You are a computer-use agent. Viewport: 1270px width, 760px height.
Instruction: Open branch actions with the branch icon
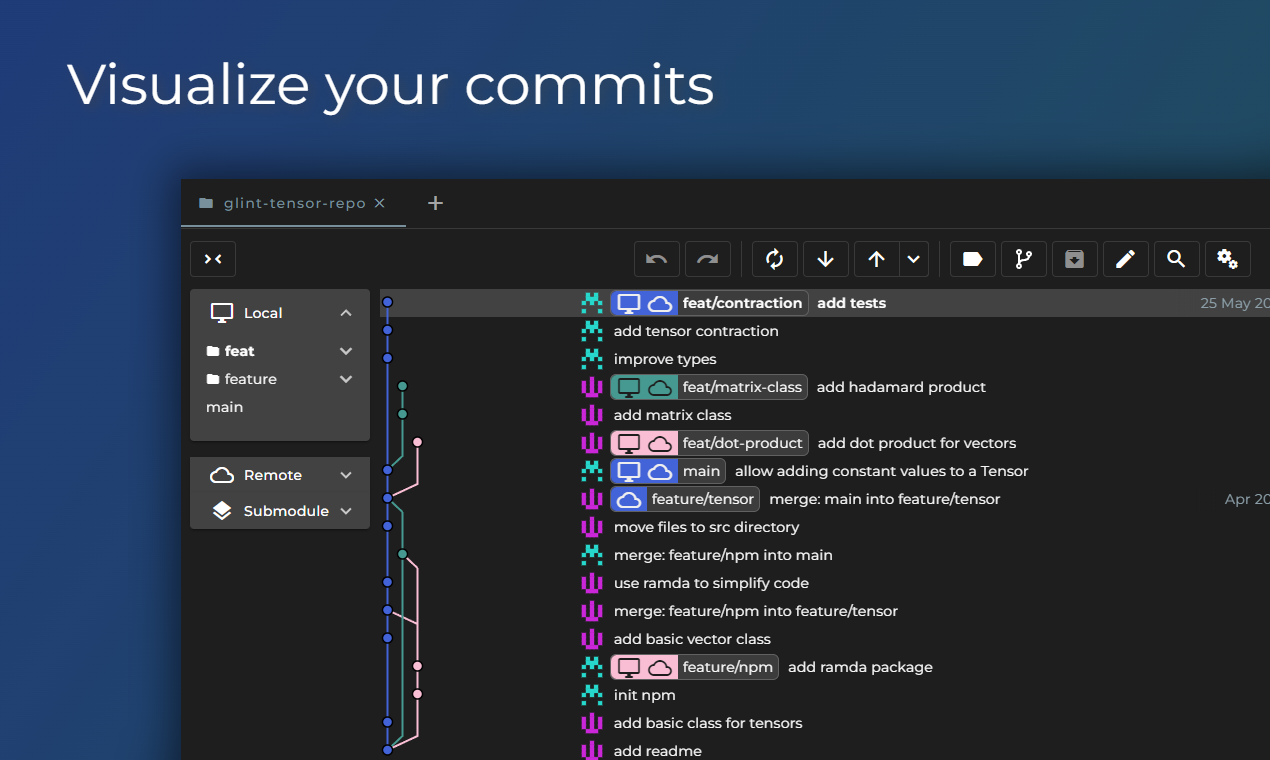pyautogui.click(x=1023, y=259)
